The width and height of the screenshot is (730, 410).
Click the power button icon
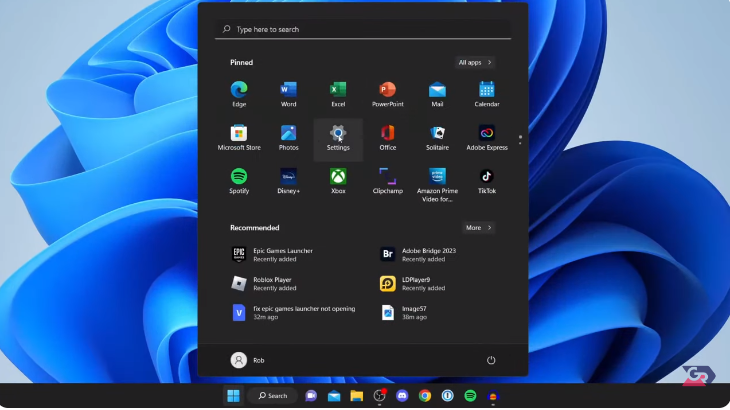click(491, 360)
